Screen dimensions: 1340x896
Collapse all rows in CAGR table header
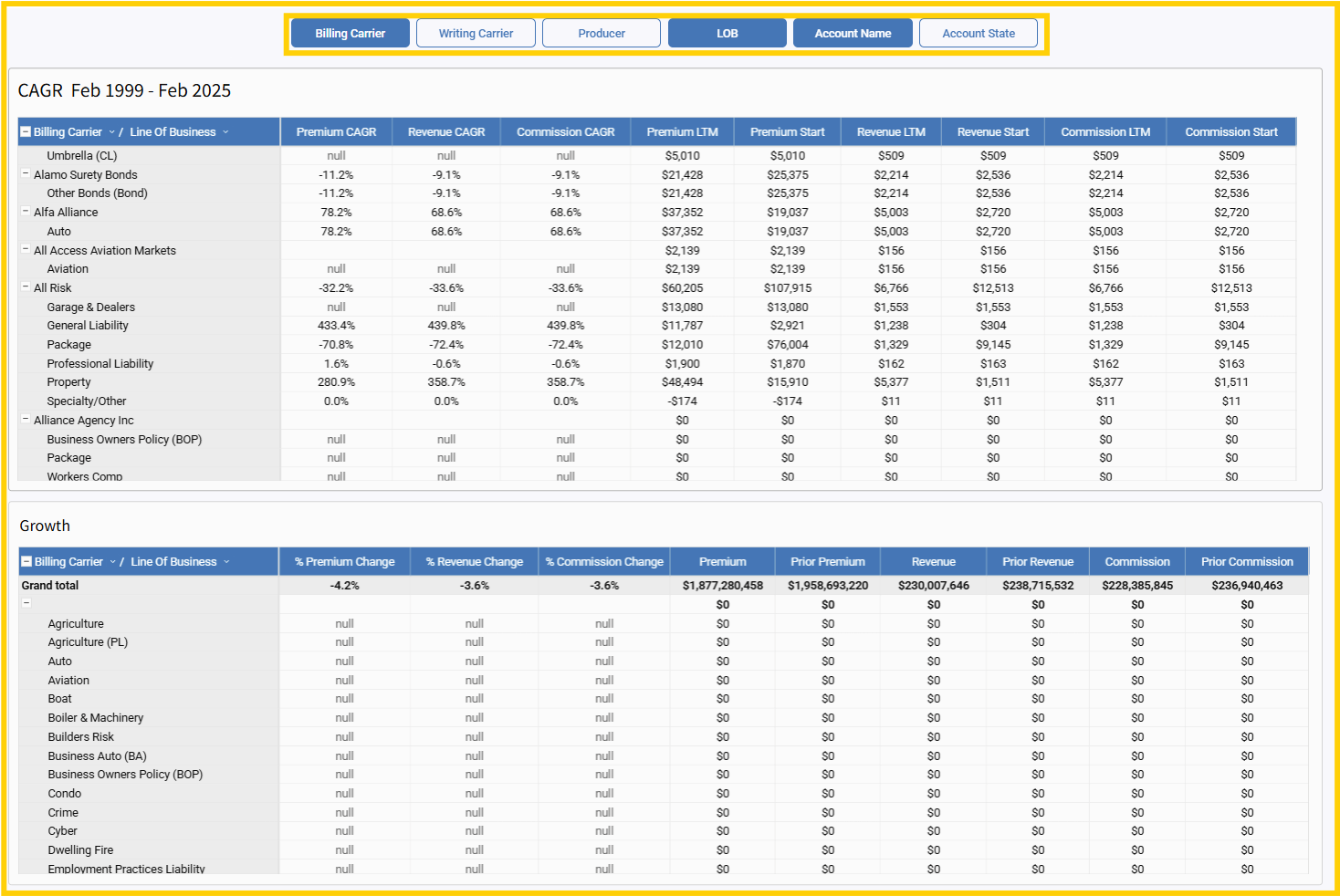tap(26, 132)
